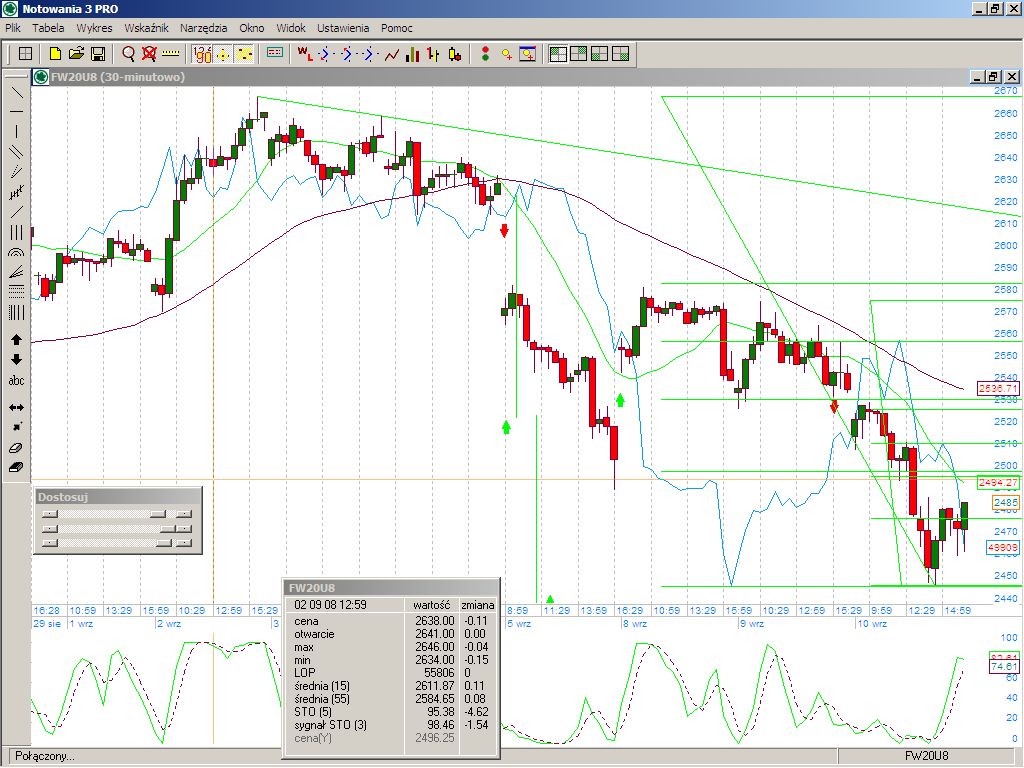Toggle the 1290 price digits display button
1024x768 pixels.
(x=201, y=54)
